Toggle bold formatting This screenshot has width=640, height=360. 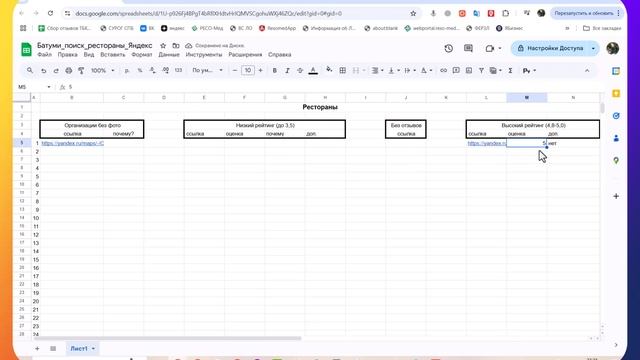[274, 71]
